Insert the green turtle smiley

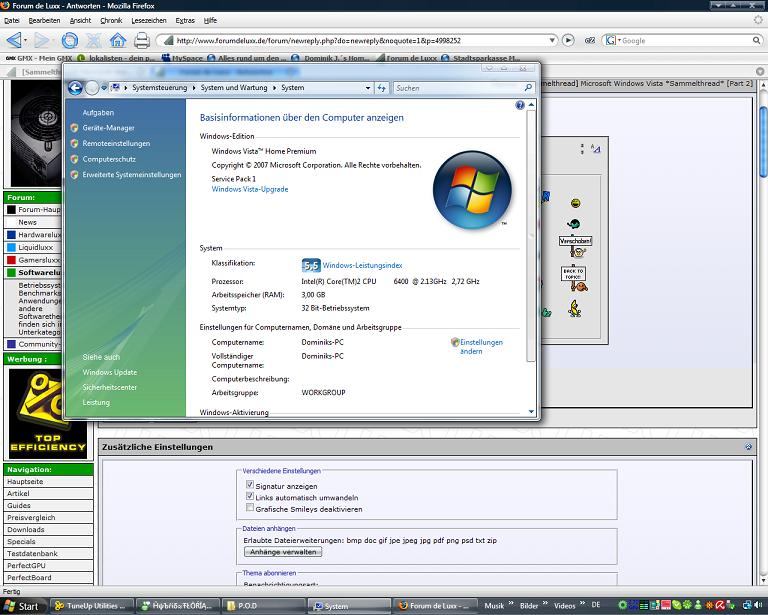pos(574,224)
